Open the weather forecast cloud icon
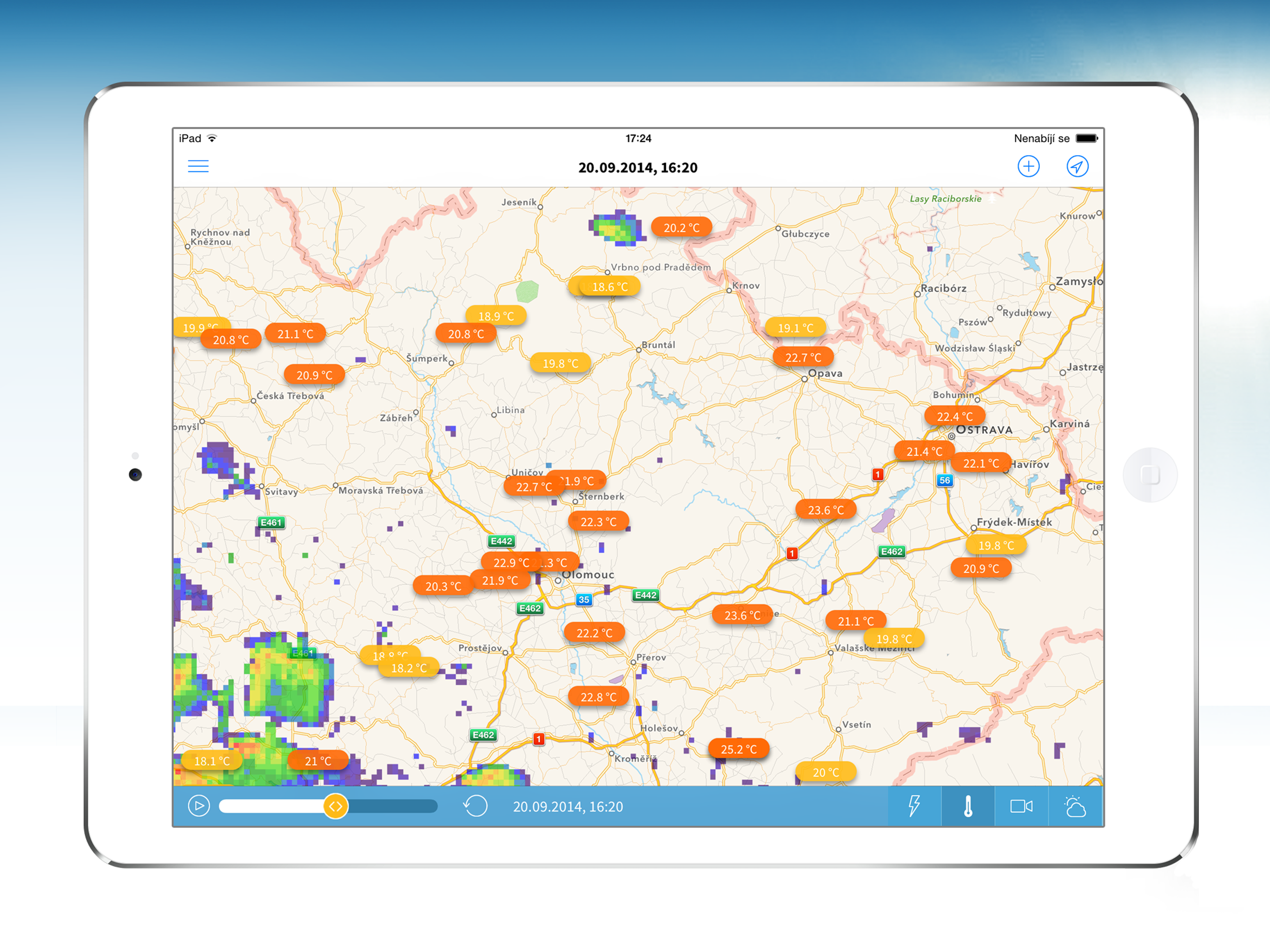This screenshot has width=1270, height=952. (x=1074, y=806)
